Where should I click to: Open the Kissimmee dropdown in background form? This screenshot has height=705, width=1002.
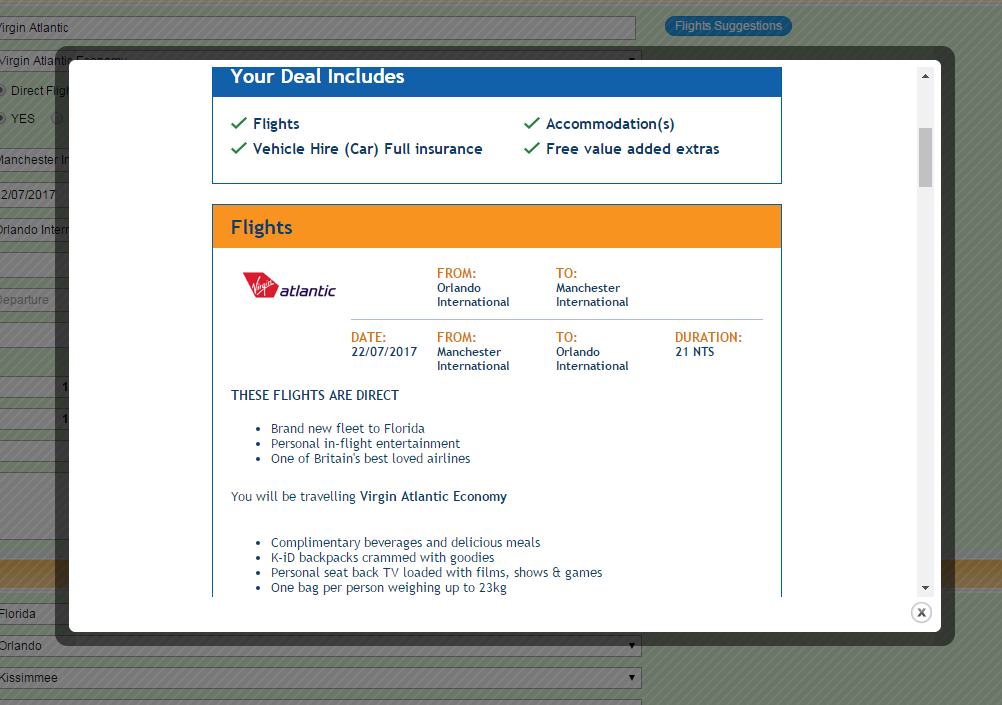(320, 678)
